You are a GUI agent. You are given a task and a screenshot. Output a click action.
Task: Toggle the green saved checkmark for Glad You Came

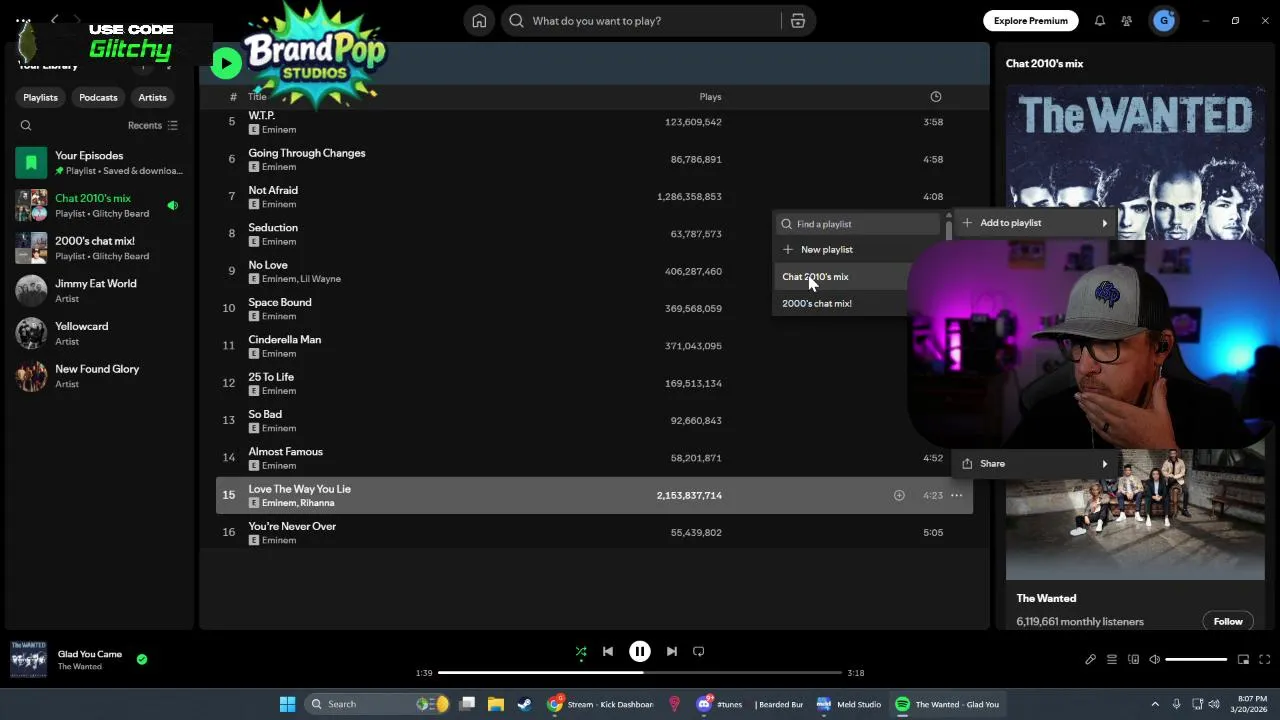pyautogui.click(x=142, y=659)
